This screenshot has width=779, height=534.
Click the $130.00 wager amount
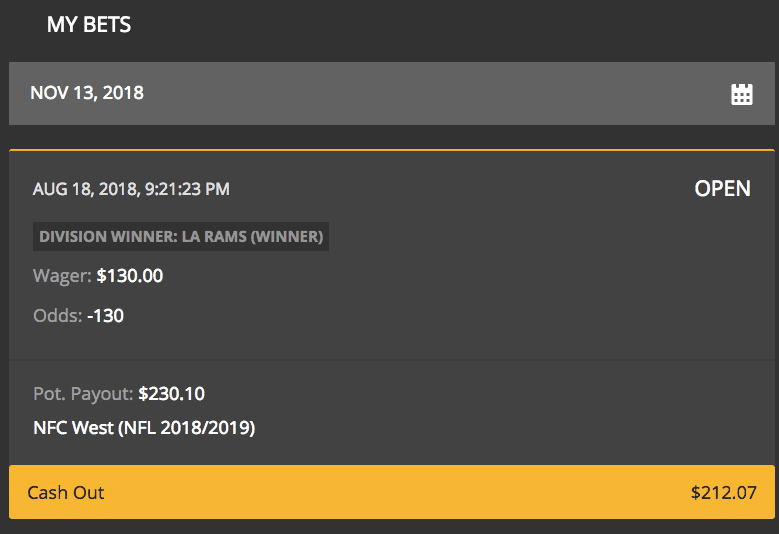130,276
